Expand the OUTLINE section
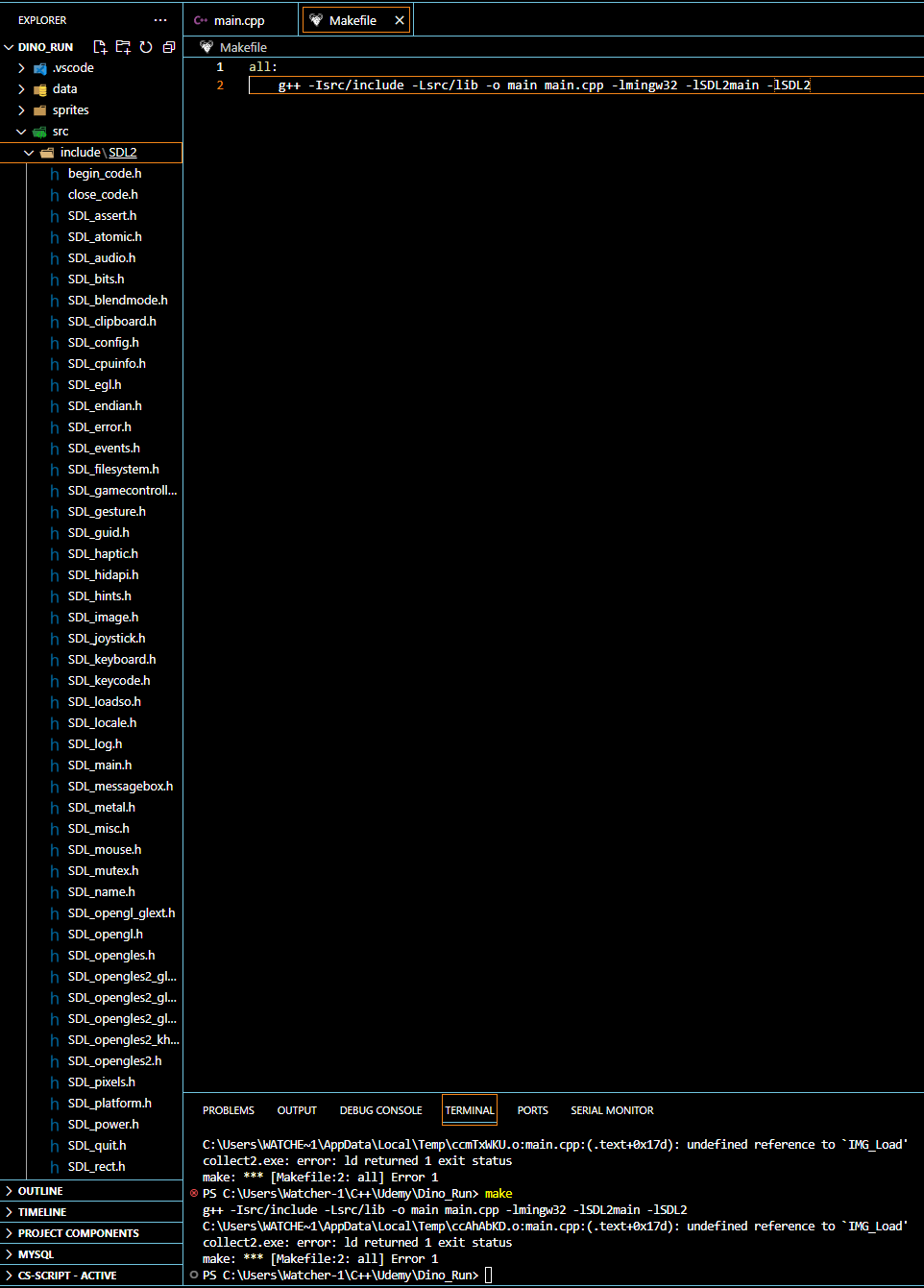 pos(91,1191)
